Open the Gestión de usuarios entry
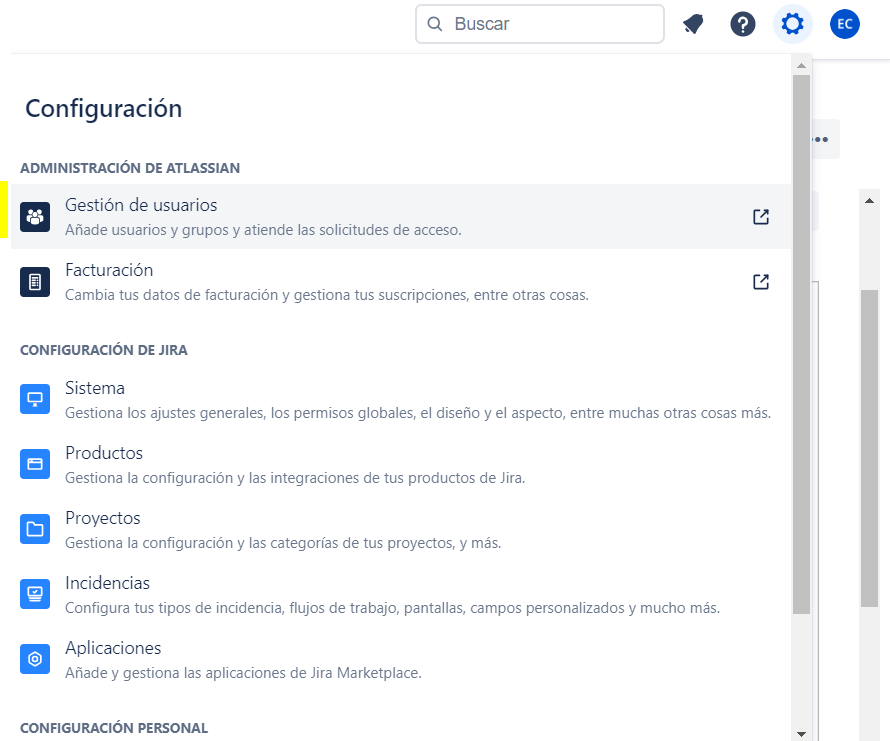This screenshot has height=741, width=890. 401,216
